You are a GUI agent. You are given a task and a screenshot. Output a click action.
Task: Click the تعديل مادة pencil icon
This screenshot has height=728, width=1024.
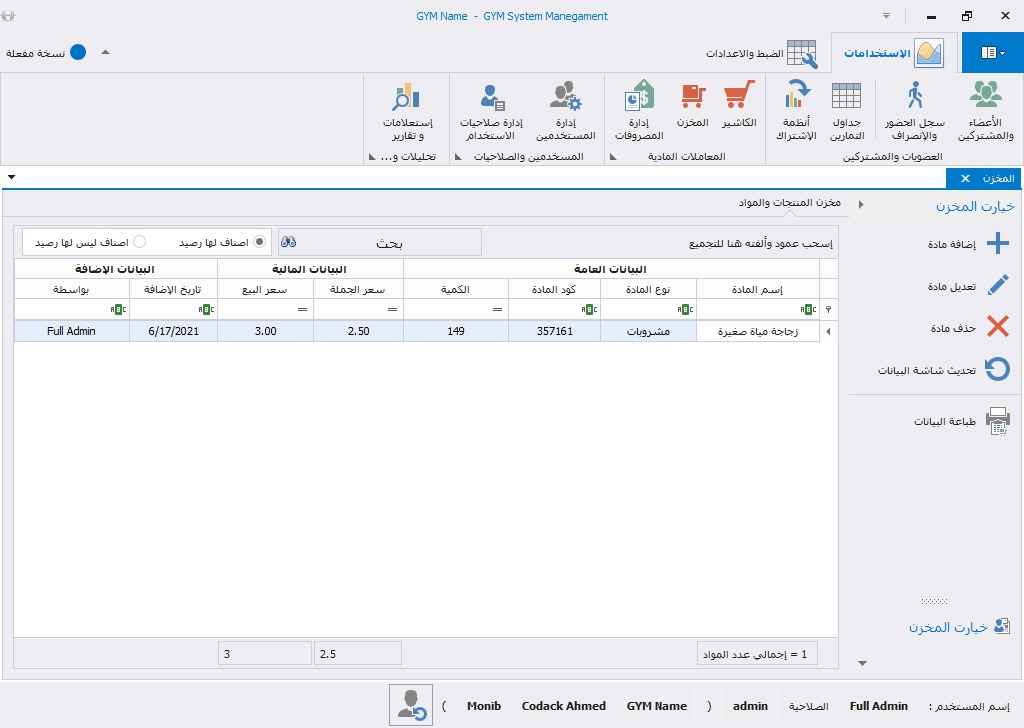coord(998,285)
